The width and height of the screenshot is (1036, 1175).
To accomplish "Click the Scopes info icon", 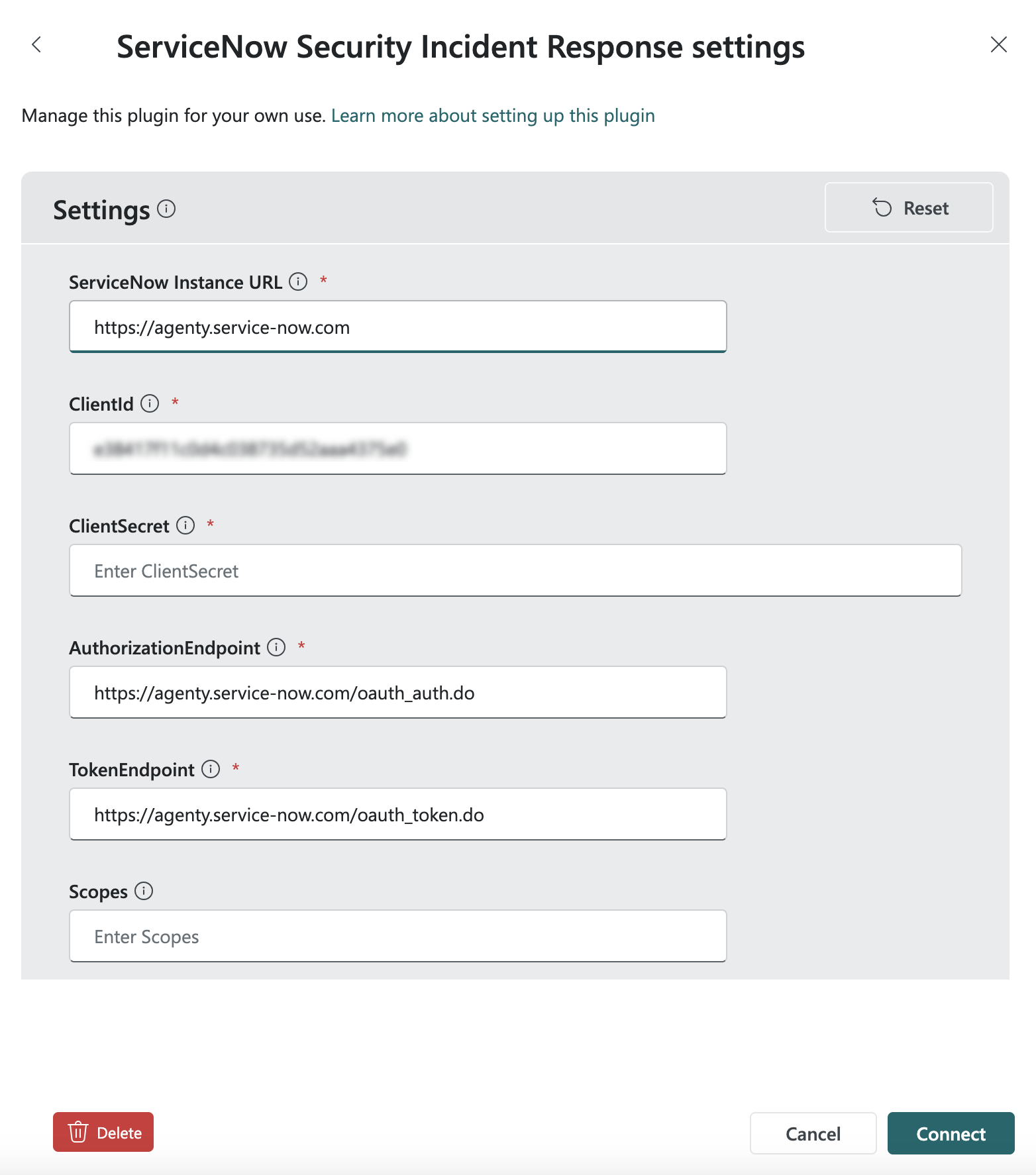I will tap(143, 892).
